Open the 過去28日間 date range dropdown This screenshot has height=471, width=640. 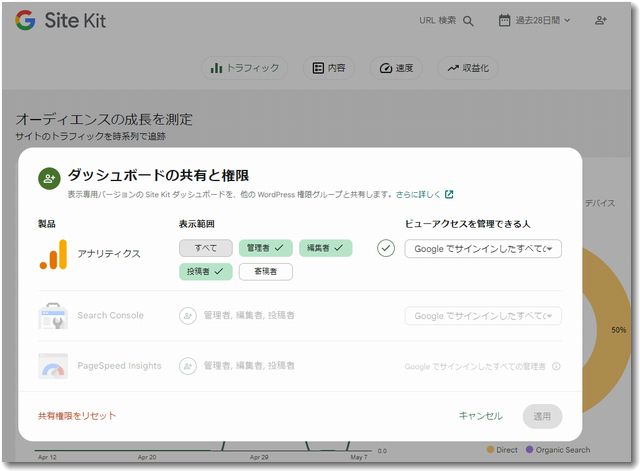pyautogui.click(x=534, y=20)
